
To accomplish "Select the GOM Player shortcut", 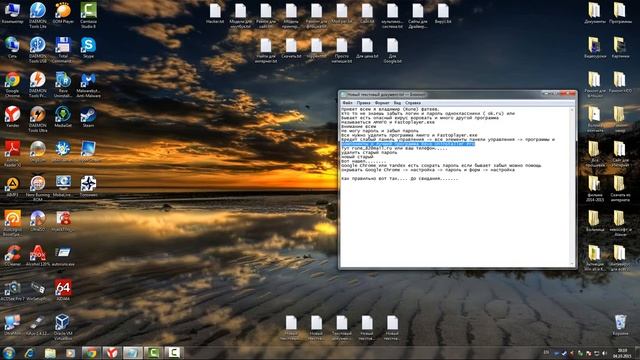I will pyautogui.click(x=63, y=13).
